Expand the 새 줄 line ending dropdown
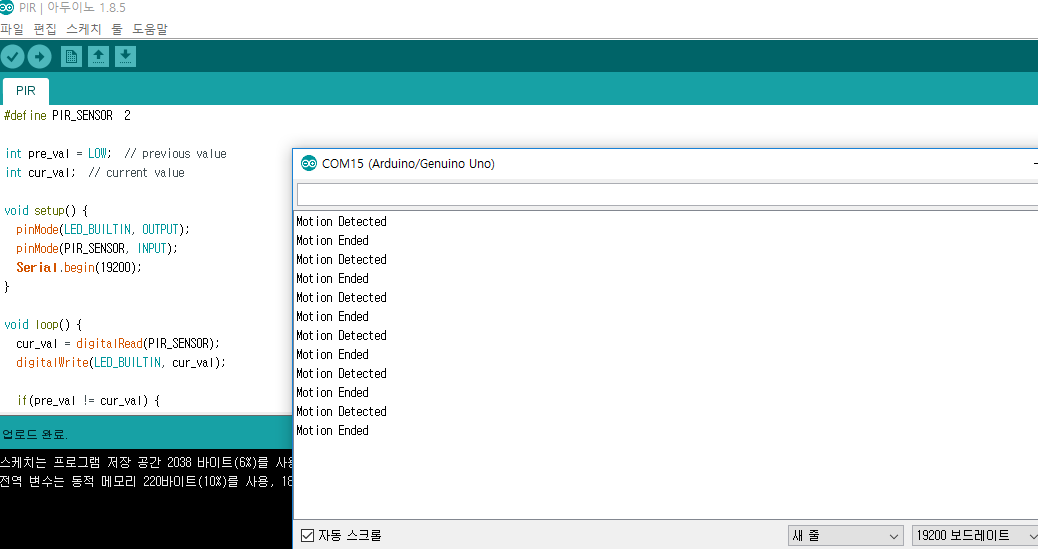 tap(845, 535)
